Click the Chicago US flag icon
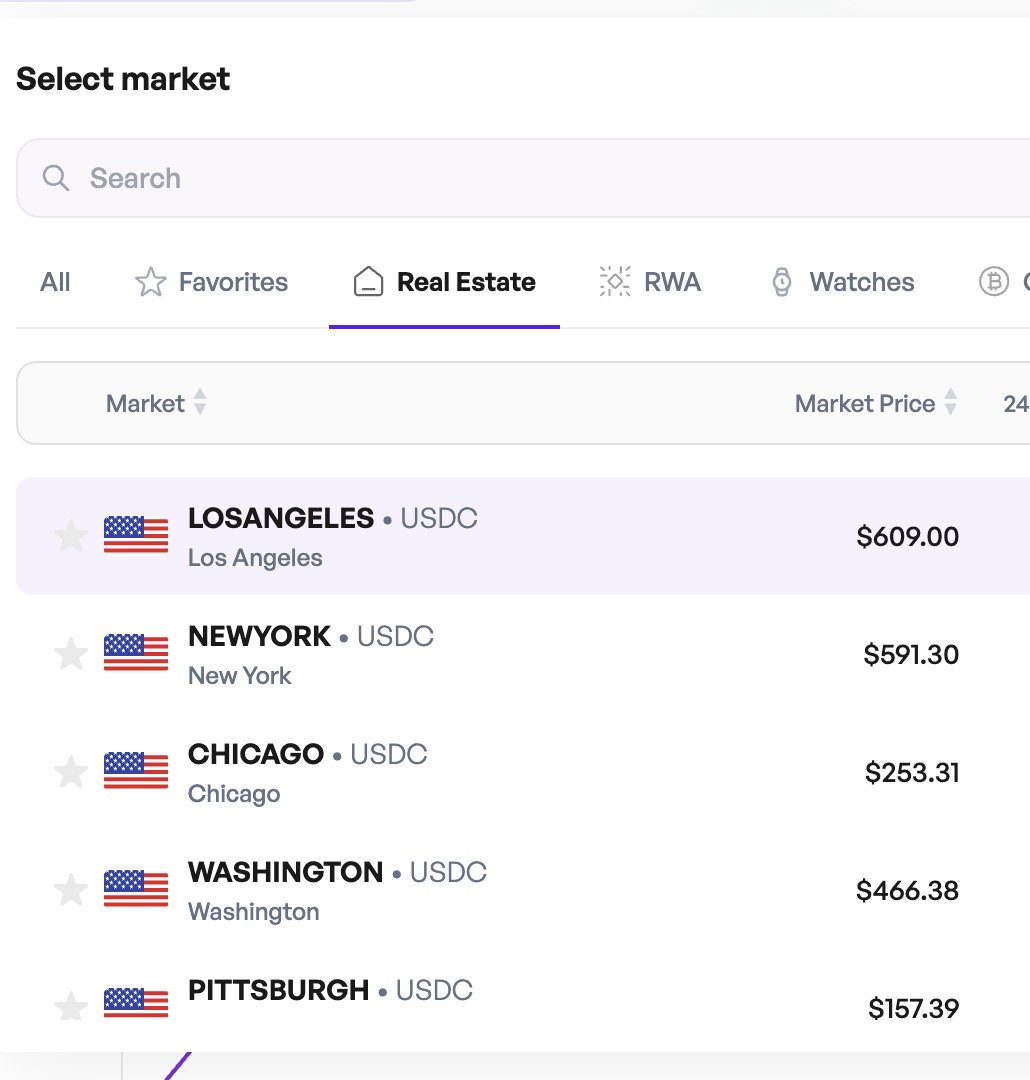The width and height of the screenshot is (1030, 1080). click(x=136, y=771)
